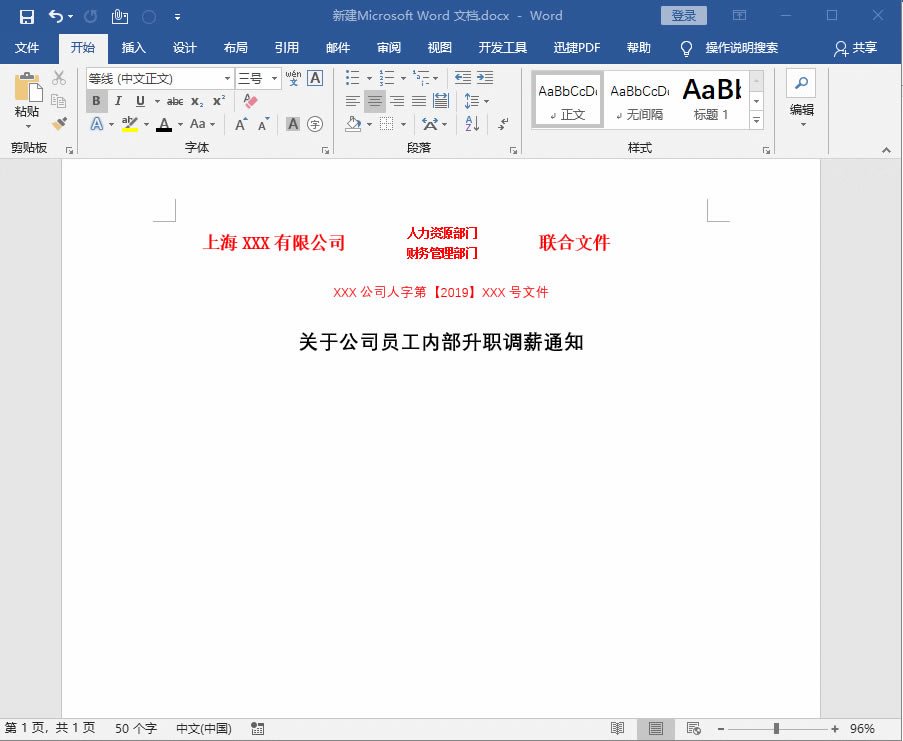This screenshot has height=741, width=903.
Task: Select the superscript icon
Action: (218, 100)
